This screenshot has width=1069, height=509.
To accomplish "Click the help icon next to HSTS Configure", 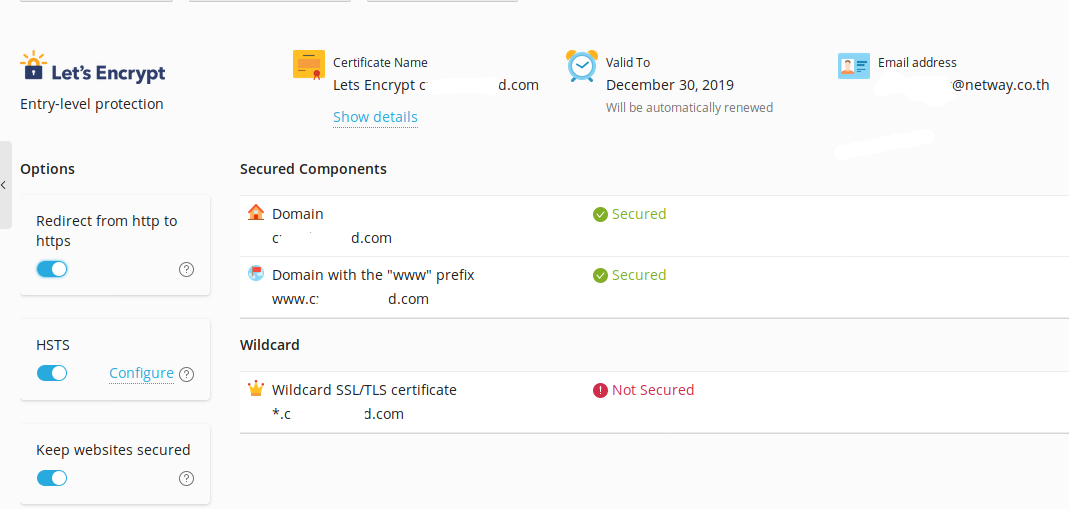I will [186, 374].
